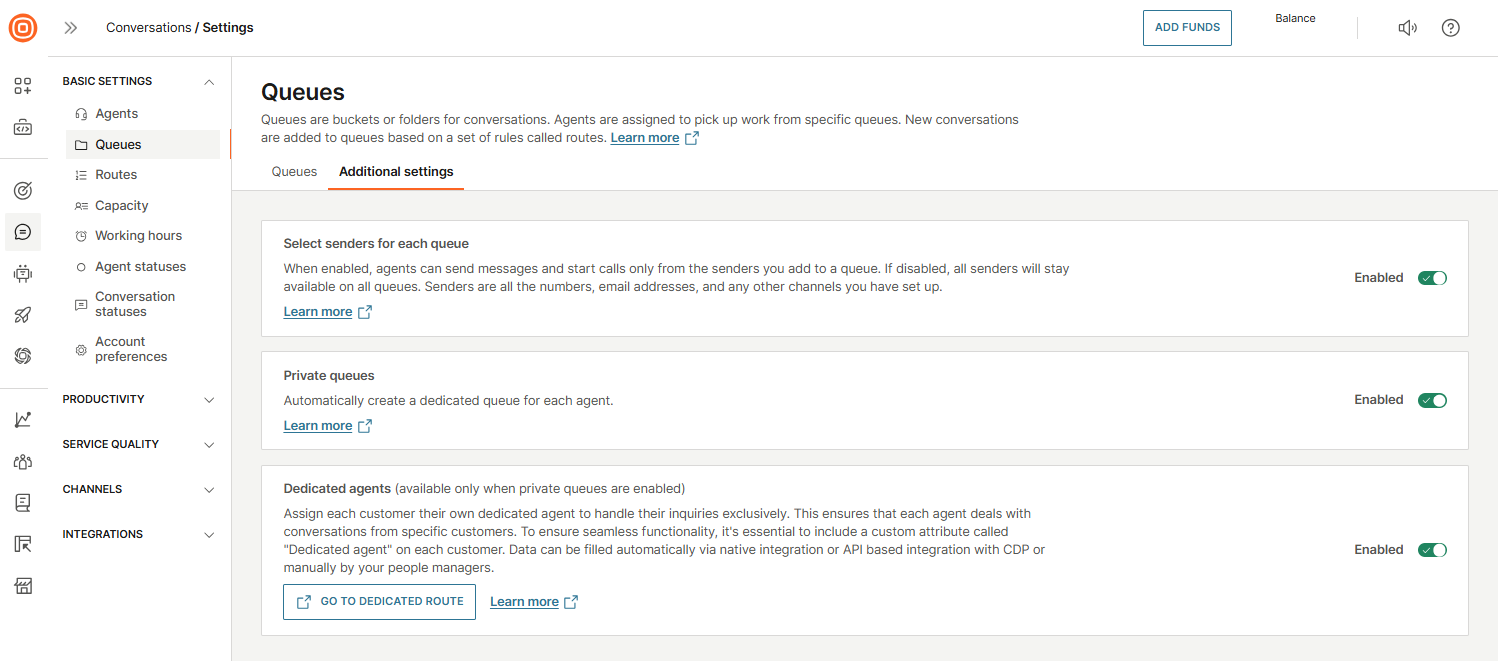Open the chatbot robot icon in sidebar
Screen dimensions: 1498x661
point(23,273)
